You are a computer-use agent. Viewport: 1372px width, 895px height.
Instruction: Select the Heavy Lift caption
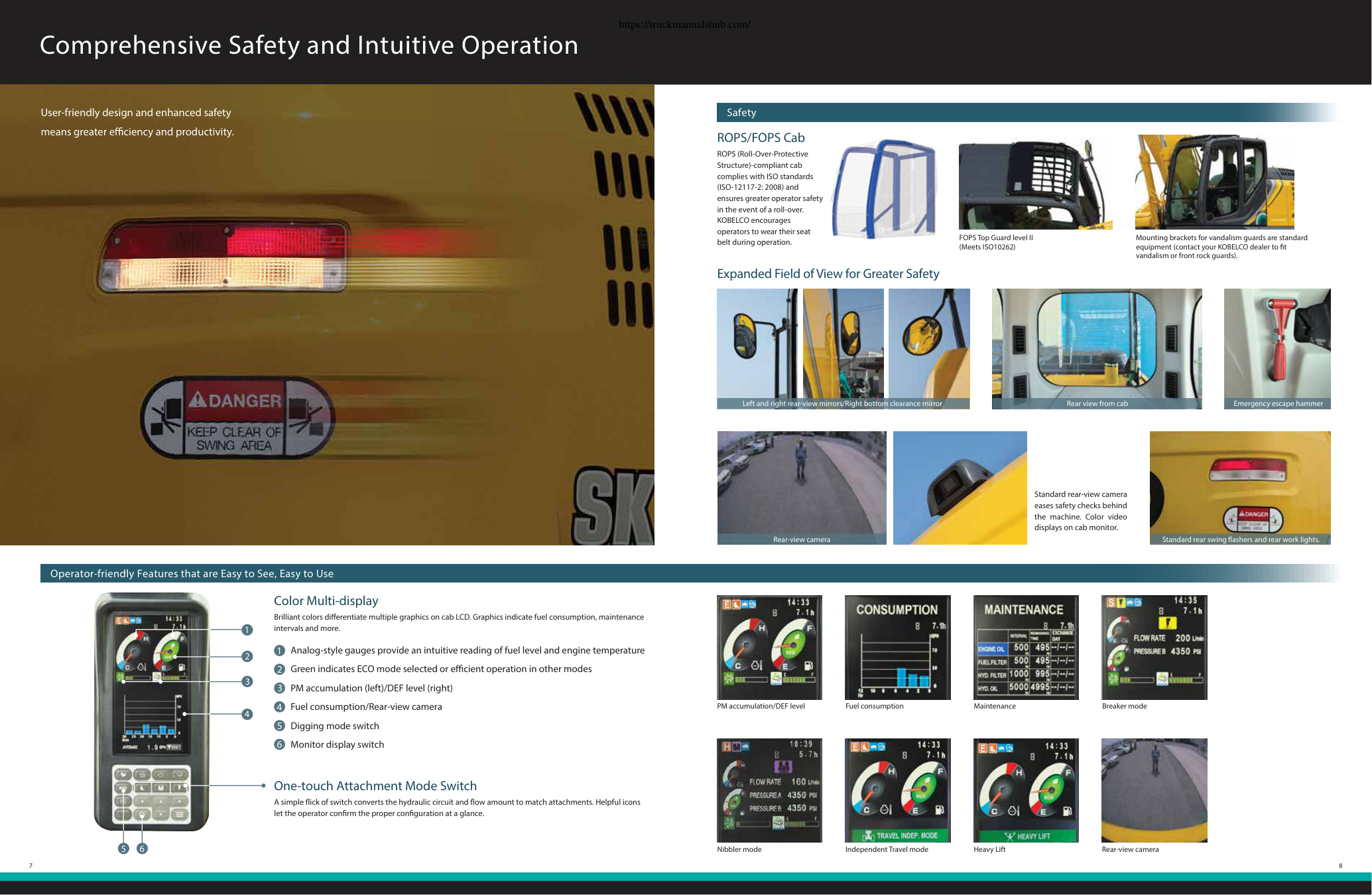pos(989,849)
